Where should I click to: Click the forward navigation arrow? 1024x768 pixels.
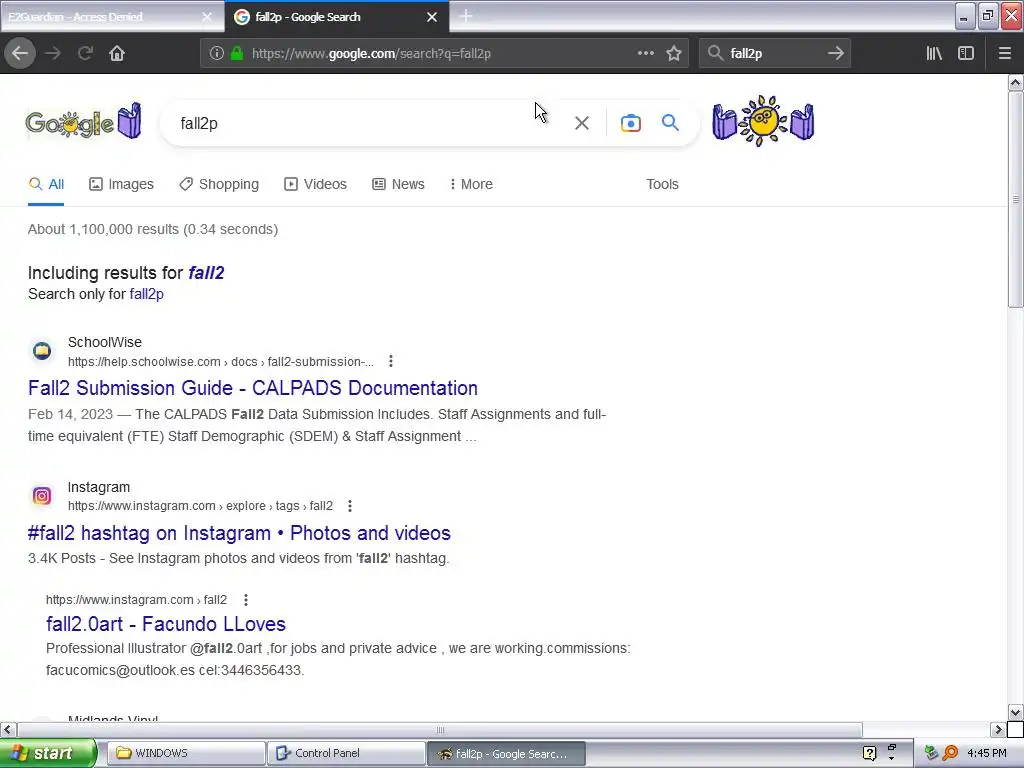click(x=53, y=54)
